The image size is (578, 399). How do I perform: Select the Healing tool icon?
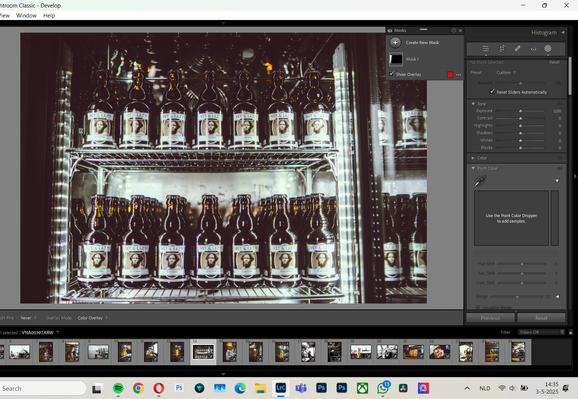click(x=518, y=49)
